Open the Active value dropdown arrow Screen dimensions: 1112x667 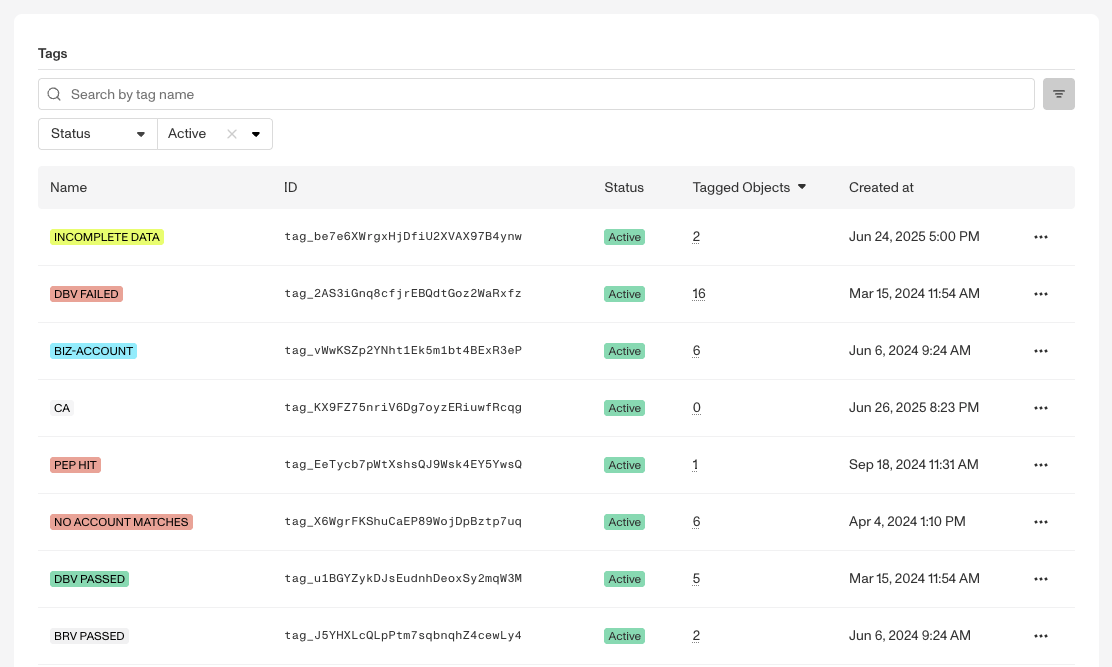256,134
